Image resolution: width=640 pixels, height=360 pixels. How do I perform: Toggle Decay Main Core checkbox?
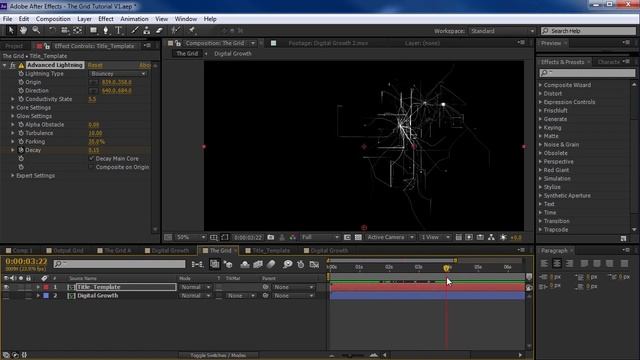point(91,158)
